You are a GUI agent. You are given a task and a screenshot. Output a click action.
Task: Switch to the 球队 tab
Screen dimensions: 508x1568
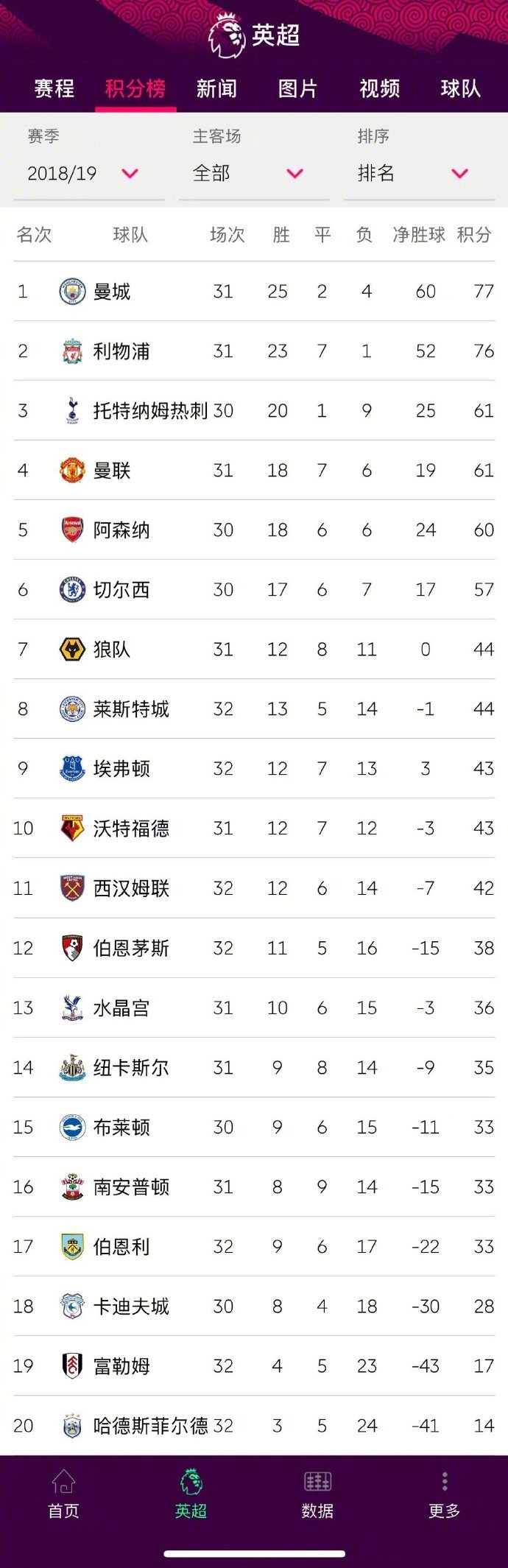click(461, 89)
